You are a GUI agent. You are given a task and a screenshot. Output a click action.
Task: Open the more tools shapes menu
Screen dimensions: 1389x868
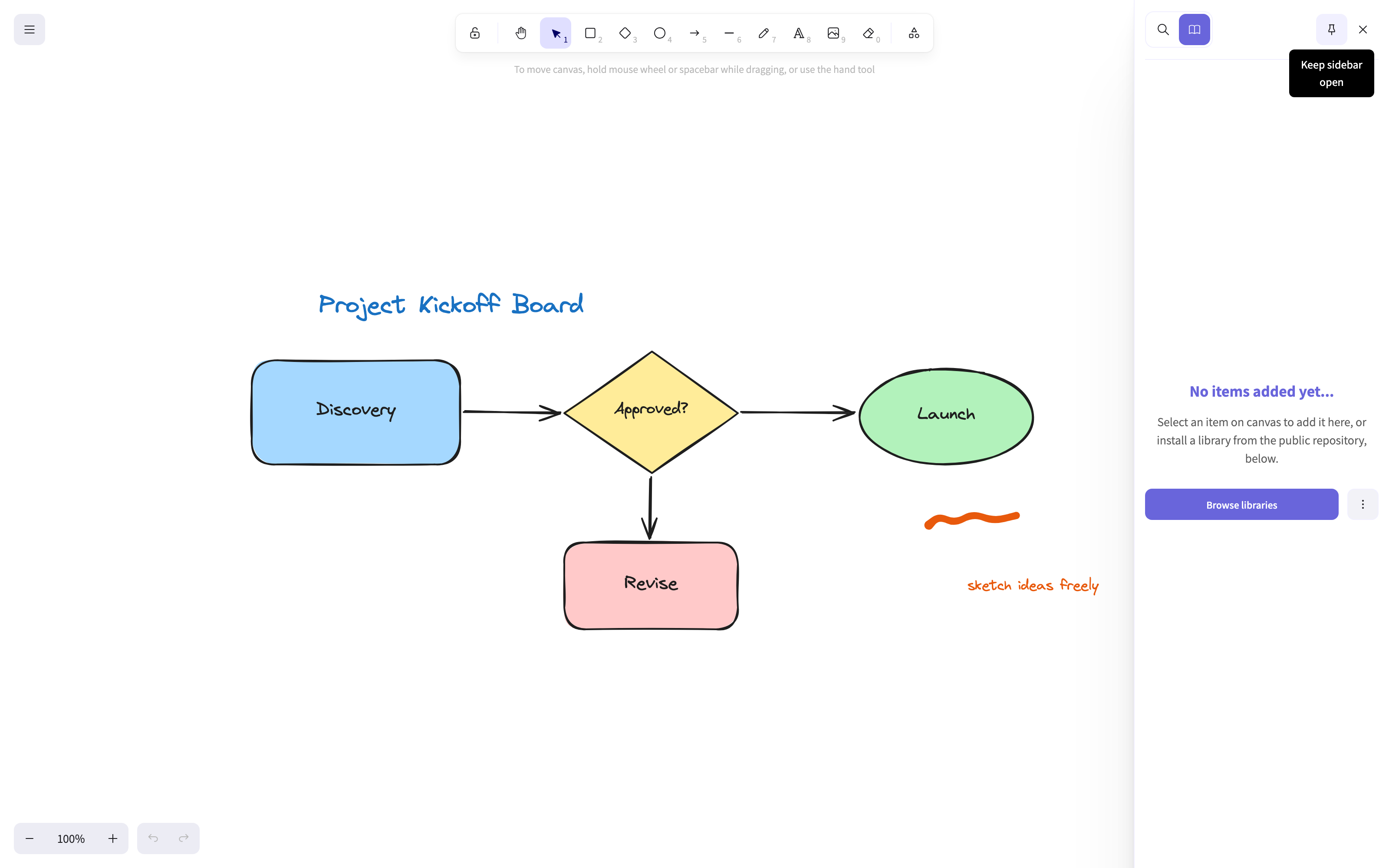point(914,33)
